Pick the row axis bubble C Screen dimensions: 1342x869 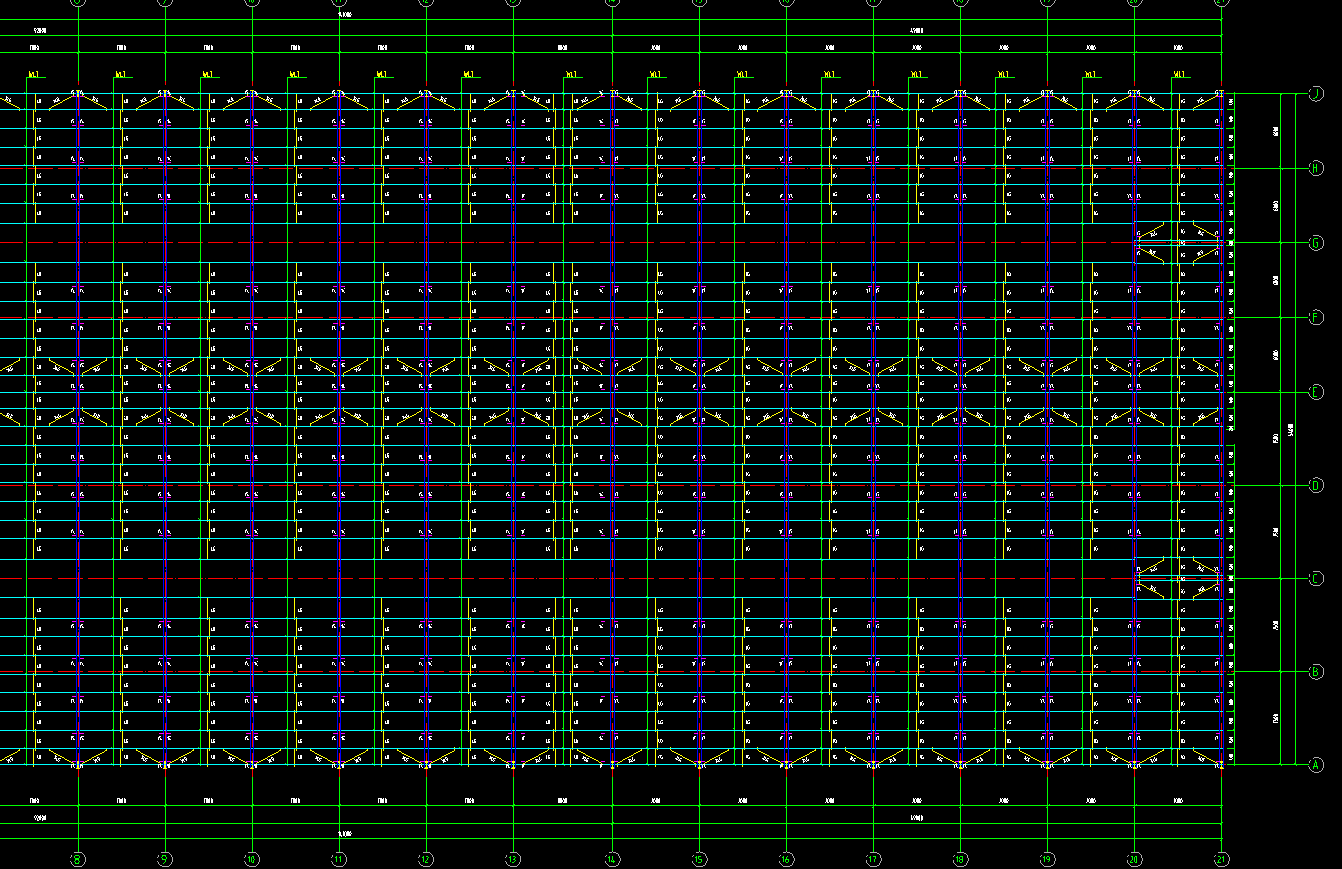1316,579
